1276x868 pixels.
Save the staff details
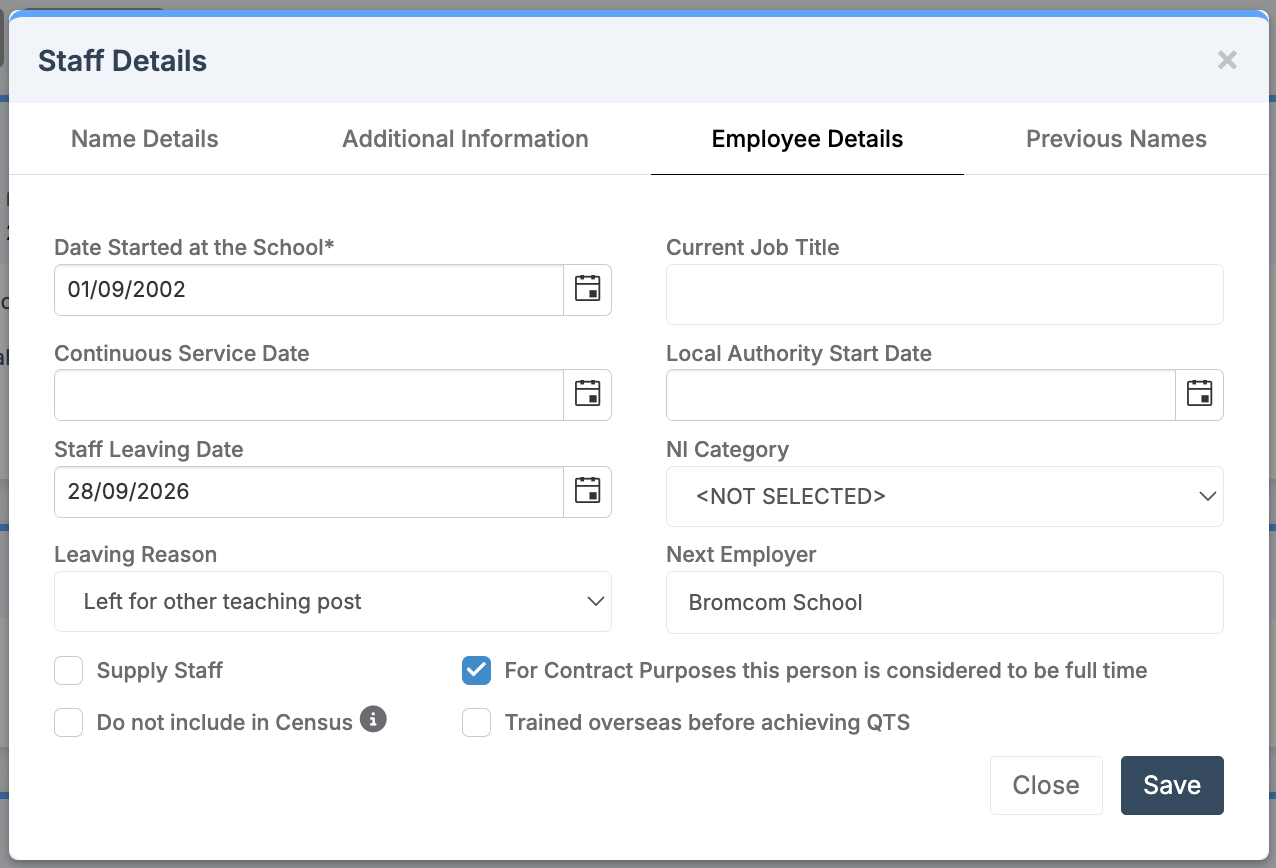[1172, 785]
